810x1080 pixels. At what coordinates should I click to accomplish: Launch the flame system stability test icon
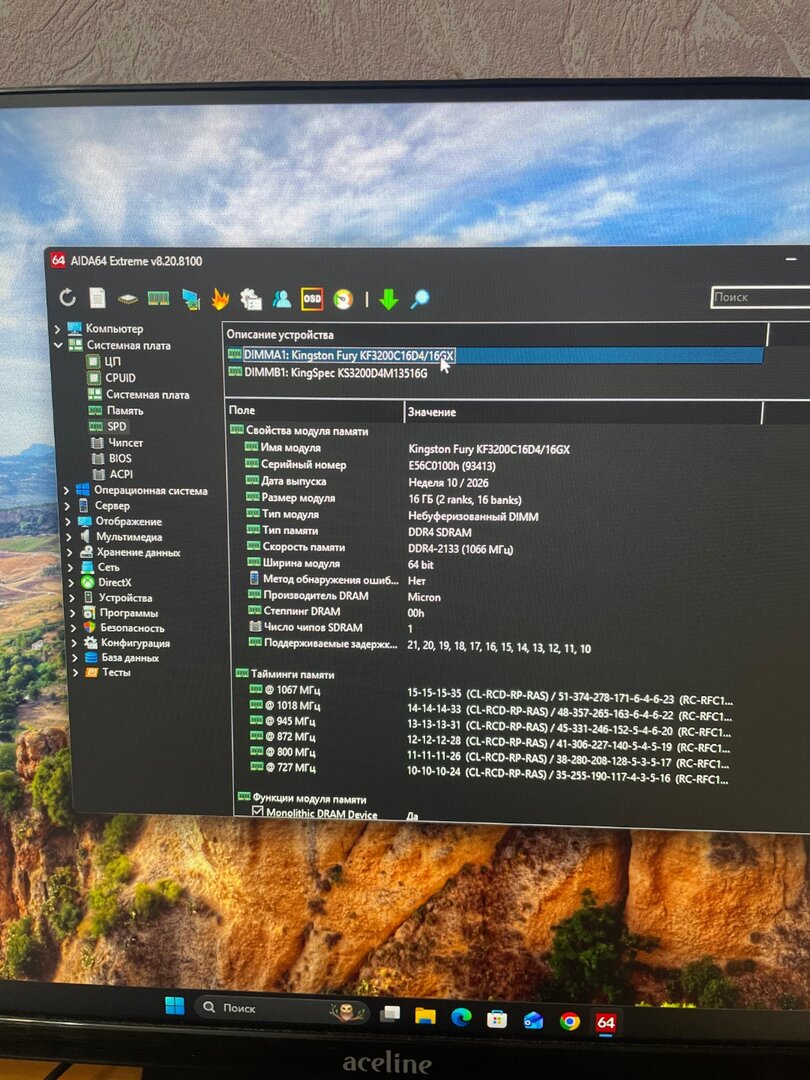tap(220, 299)
